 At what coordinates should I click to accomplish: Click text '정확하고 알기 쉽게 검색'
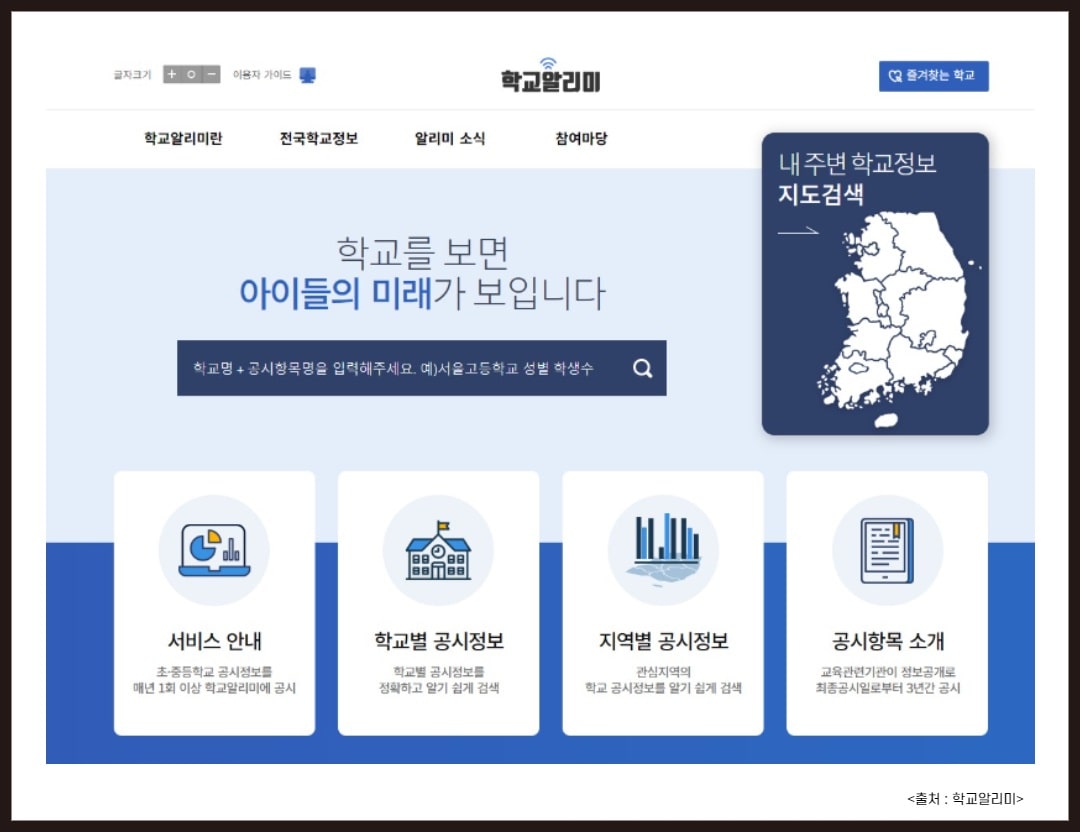(x=439, y=687)
